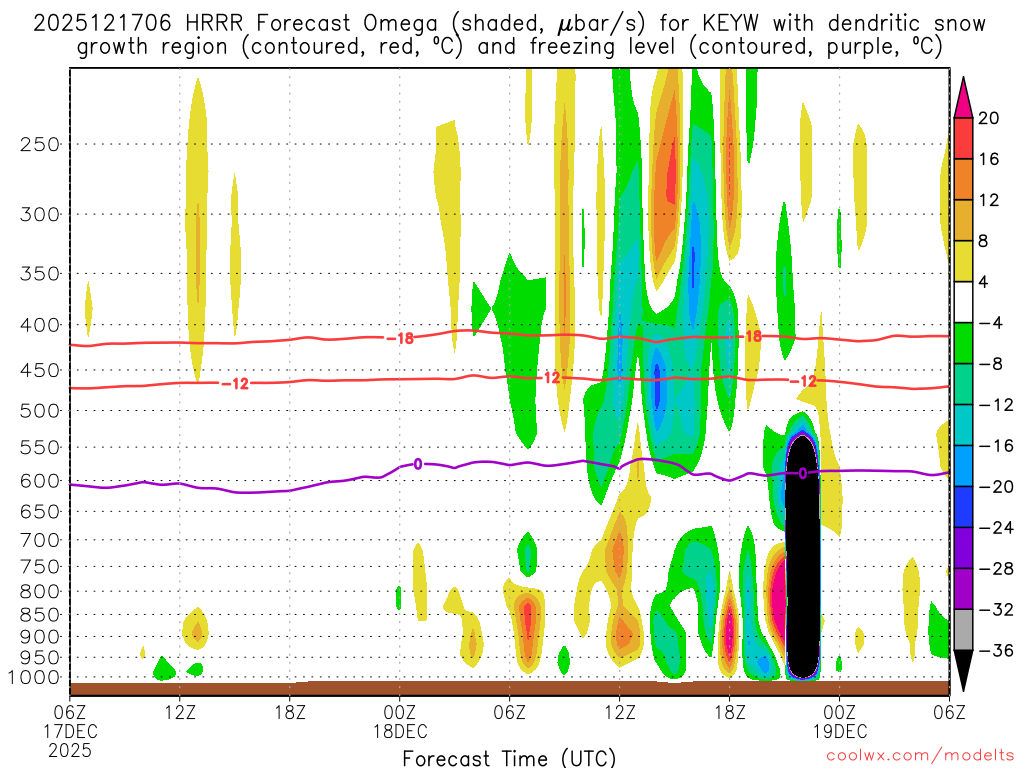Click the colorbar value -36 label
The image size is (1024, 768).
pyautogui.click(x=996, y=650)
